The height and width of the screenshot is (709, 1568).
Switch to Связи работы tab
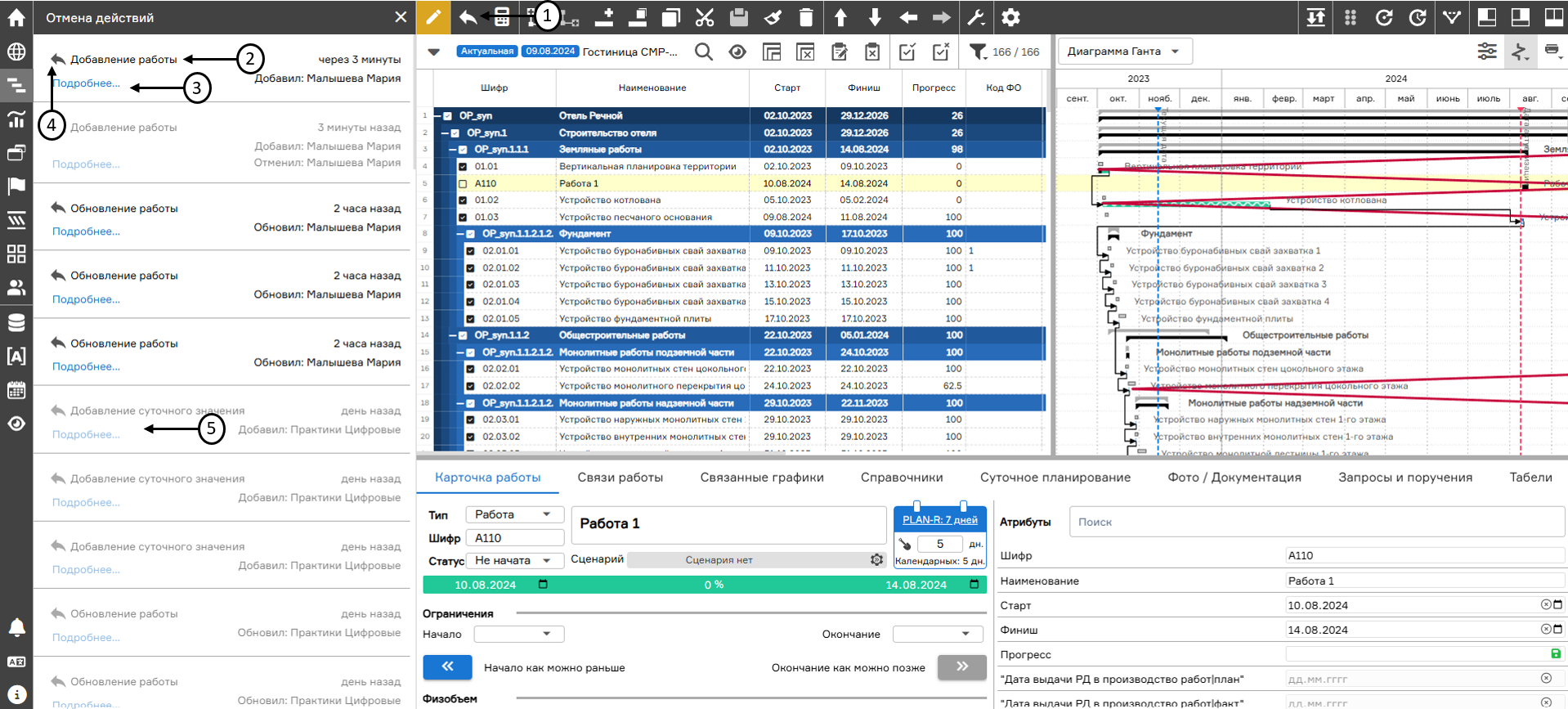(x=620, y=478)
